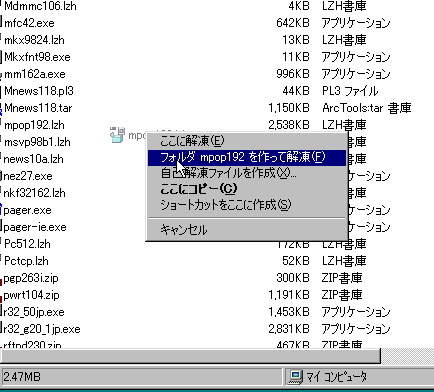Click the horizontal scrollbar thumb

tap(190, 356)
